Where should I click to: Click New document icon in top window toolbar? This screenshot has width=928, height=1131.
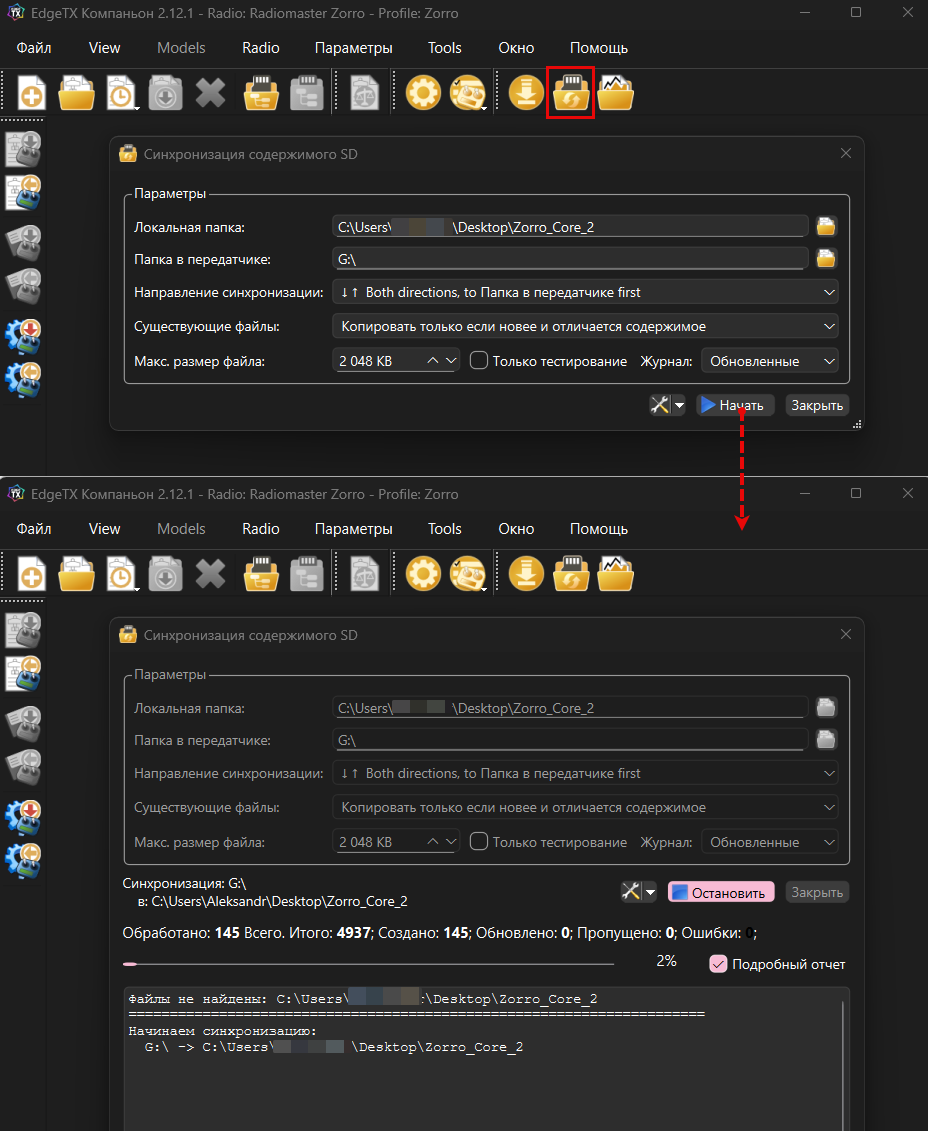click(31, 92)
